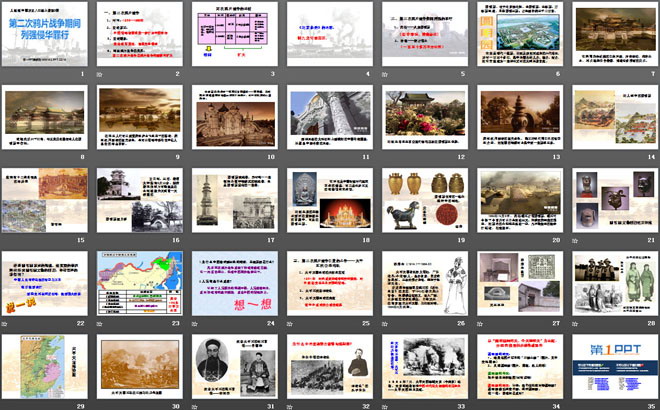Select slide 11 with the carved stone column
The width and height of the screenshot is (660, 410).
330,117
